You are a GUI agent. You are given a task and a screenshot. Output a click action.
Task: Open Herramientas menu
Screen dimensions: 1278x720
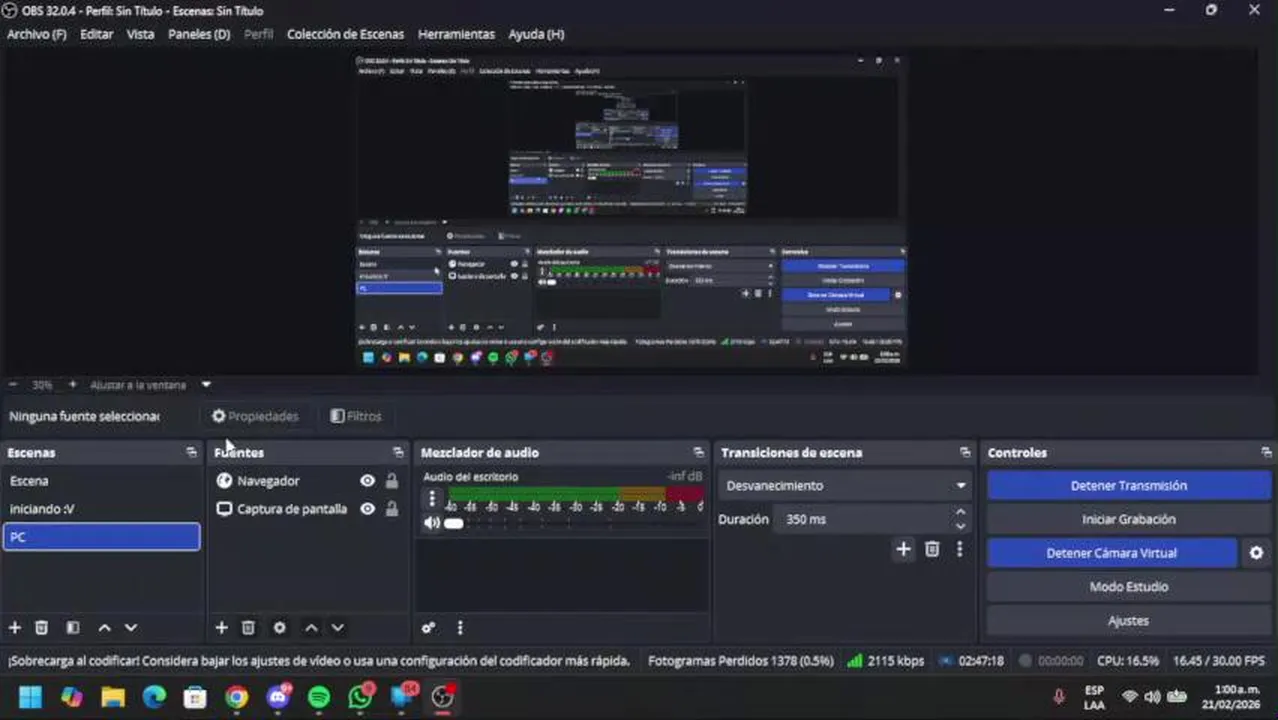[x=456, y=34]
